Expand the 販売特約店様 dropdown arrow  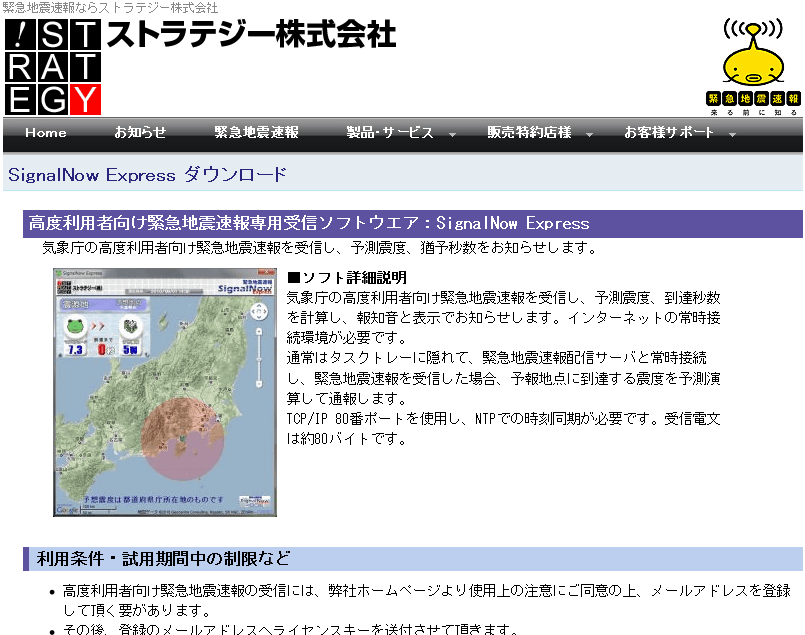(x=589, y=134)
